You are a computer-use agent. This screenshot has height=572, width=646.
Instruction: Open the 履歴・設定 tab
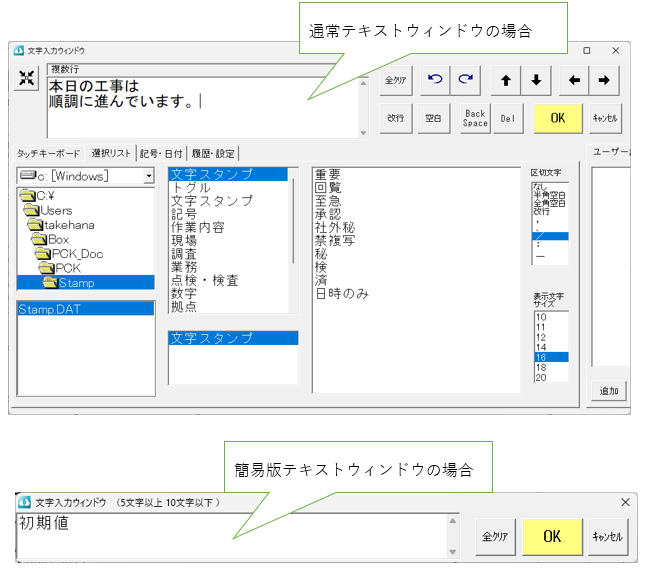click(x=212, y=153)
